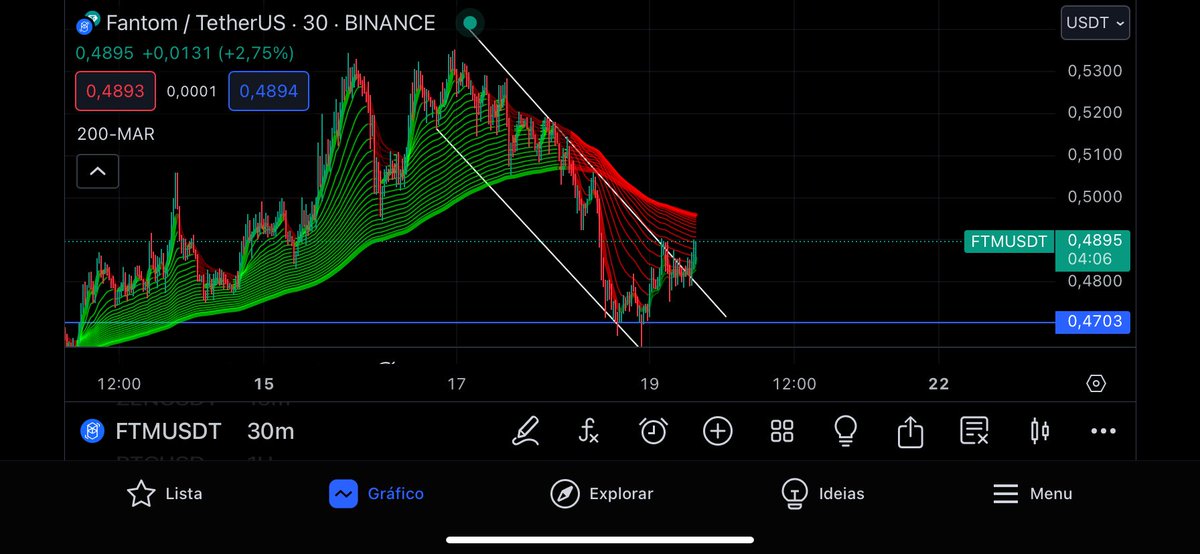Open the remove objects icon
The height and width of the screenshot is (554, 1200).
click(x=974, y=431)
